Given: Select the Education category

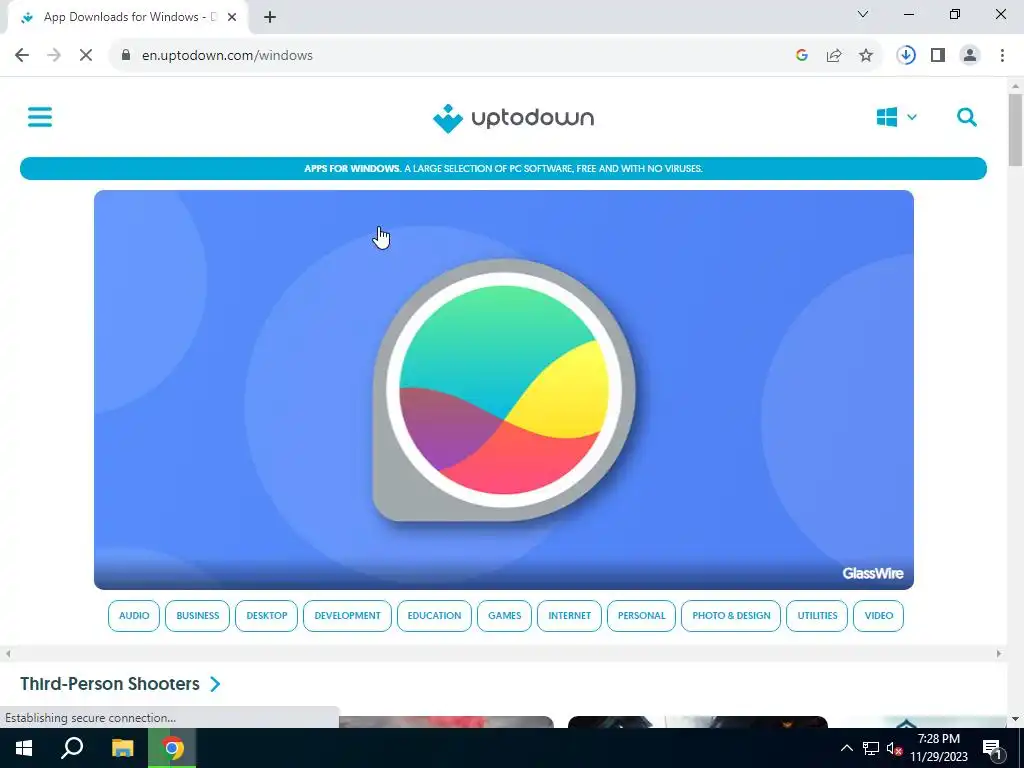Looking at the screenshot, I should pyautogui.click(x=434, y=616).
